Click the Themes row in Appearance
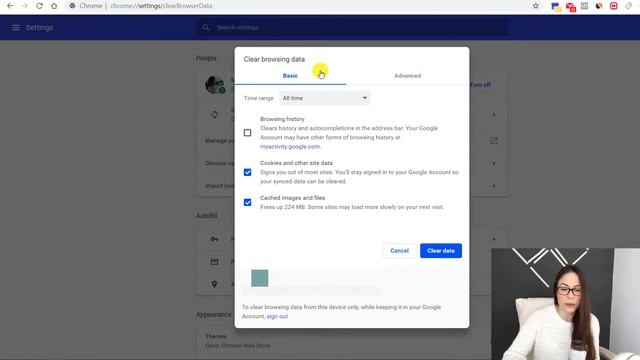The image size is (640, 360). [351, 341]
